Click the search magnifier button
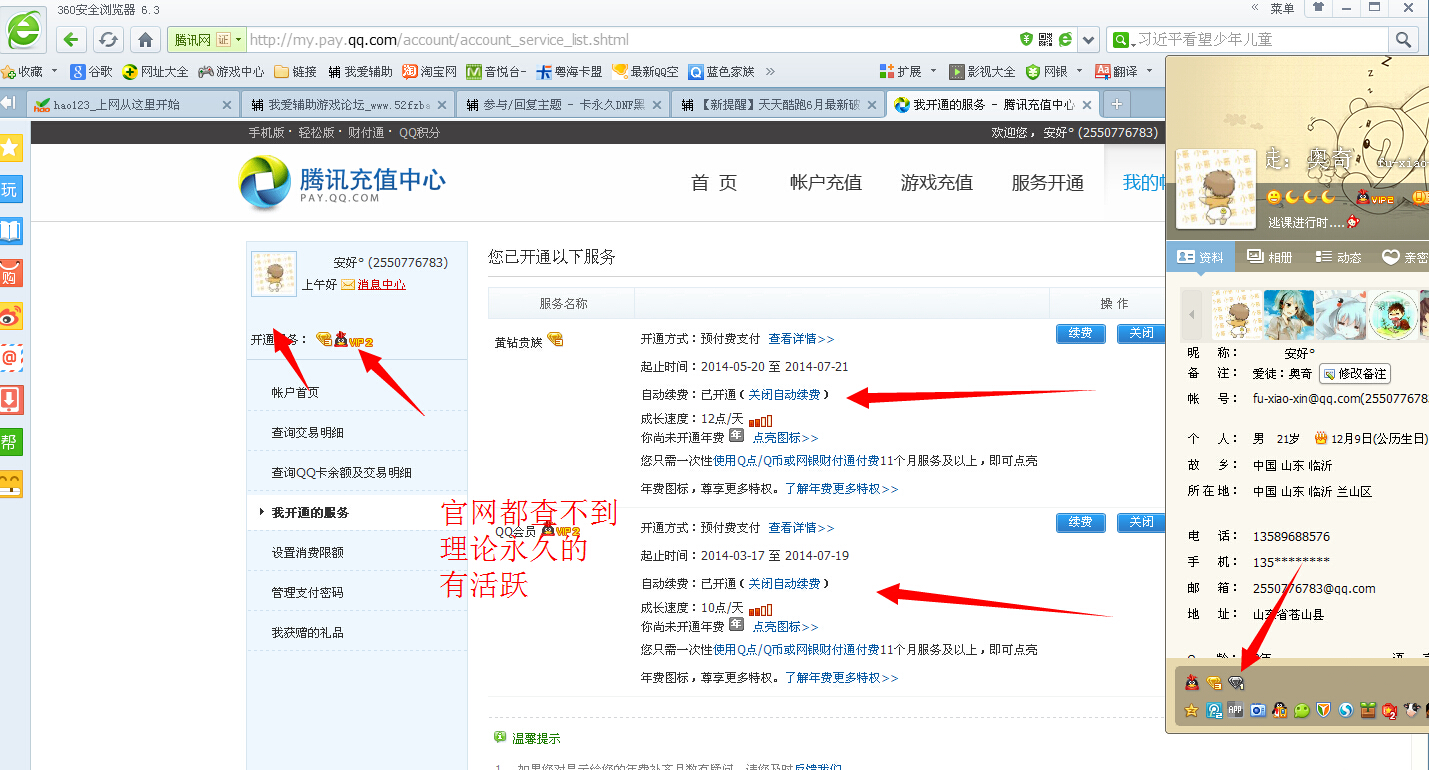Screen dimensions: 1429x770 click(x=1403, y=40)
